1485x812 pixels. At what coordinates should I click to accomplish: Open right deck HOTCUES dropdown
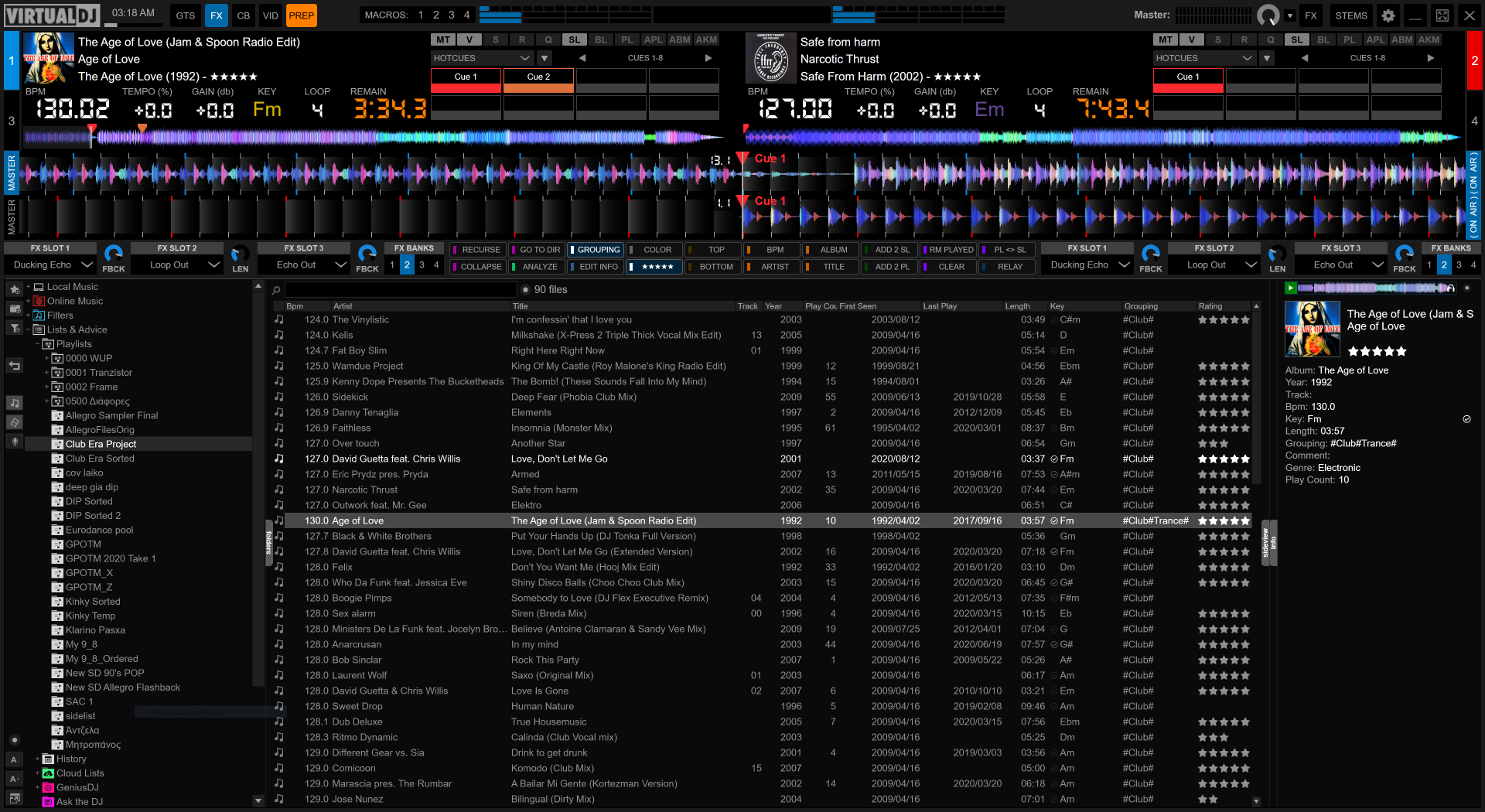click(x=1205, y=58)
